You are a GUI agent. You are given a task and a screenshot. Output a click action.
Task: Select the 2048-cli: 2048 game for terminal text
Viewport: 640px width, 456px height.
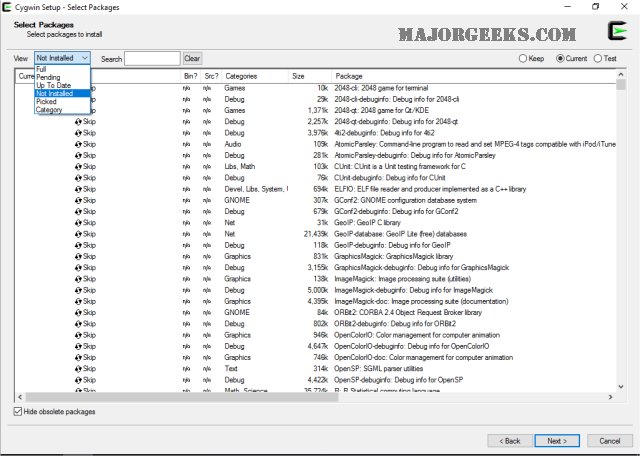pyautogui.click(x=381, y=88)
